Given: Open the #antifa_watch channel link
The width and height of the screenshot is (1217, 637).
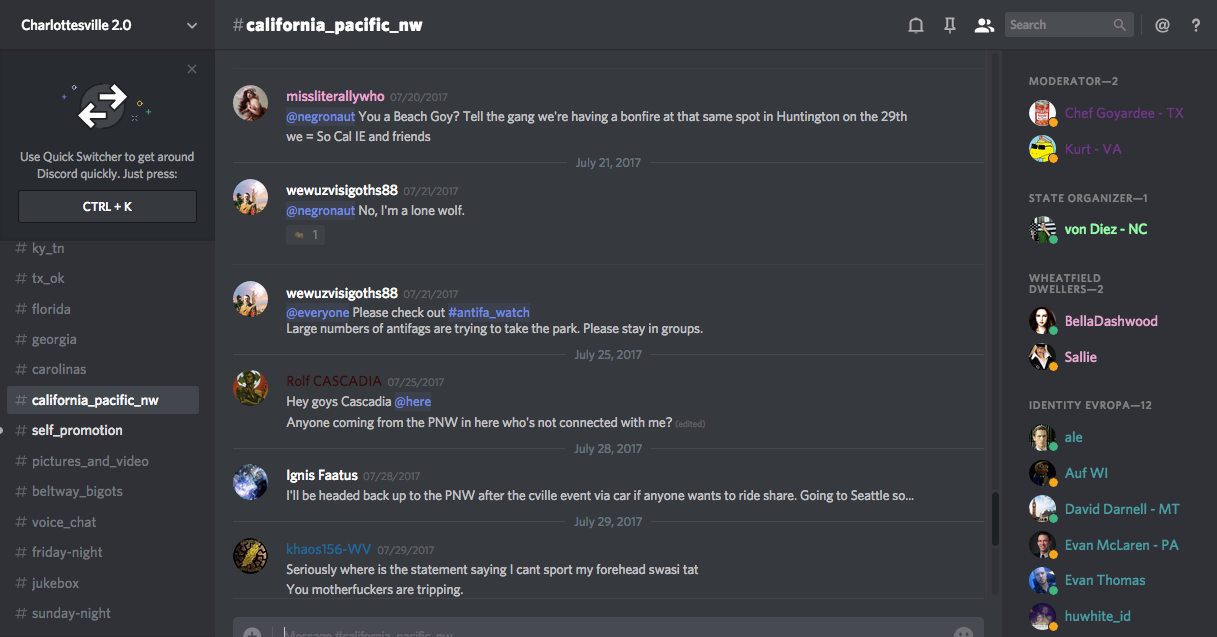Looking at the screenshot, I should [489, 312].
